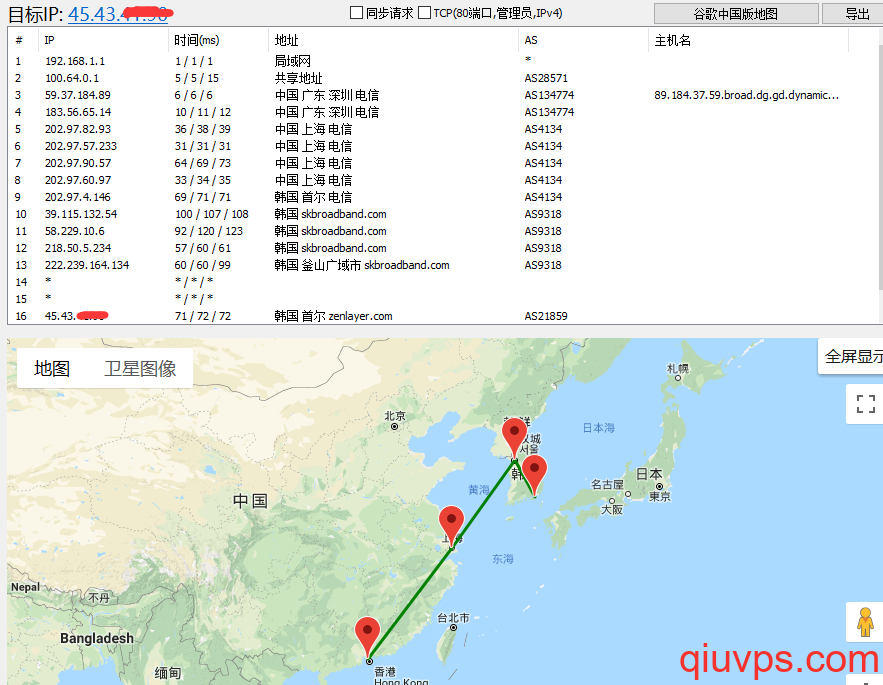
Task: Sort by the IP column header
Action: pyautogui.click(x=103, y=40)
